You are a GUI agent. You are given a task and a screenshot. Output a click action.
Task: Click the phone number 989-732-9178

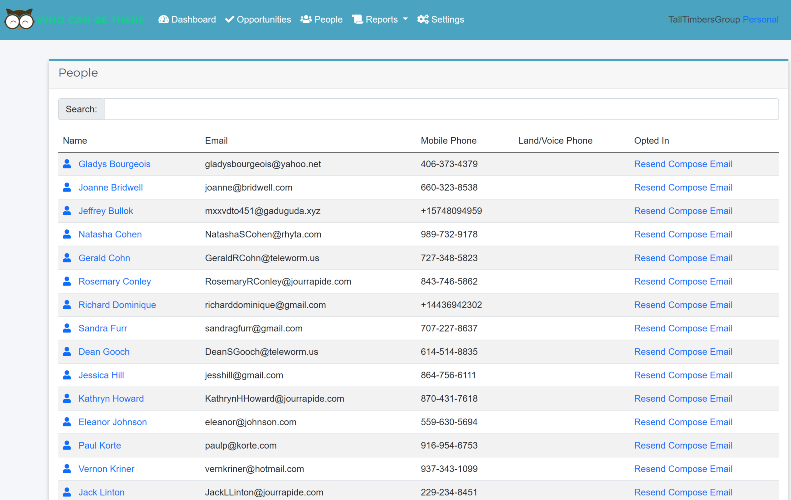[449, 235]
